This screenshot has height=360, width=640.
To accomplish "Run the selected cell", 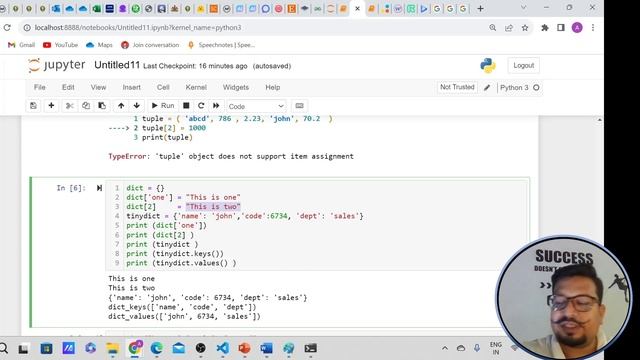I will (163, 106).
